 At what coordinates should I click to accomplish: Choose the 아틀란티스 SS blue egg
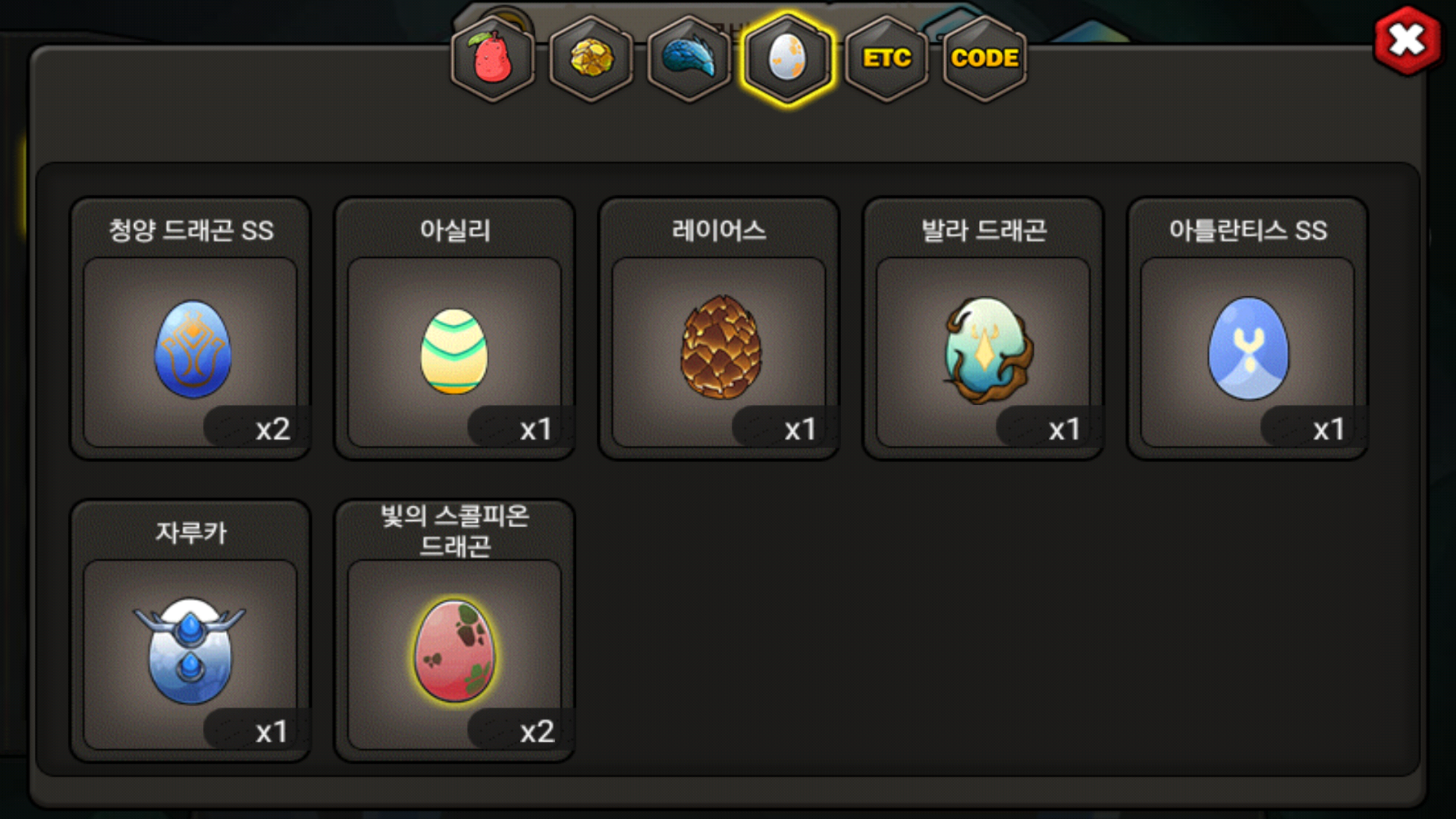click(x=1248, y=348)
